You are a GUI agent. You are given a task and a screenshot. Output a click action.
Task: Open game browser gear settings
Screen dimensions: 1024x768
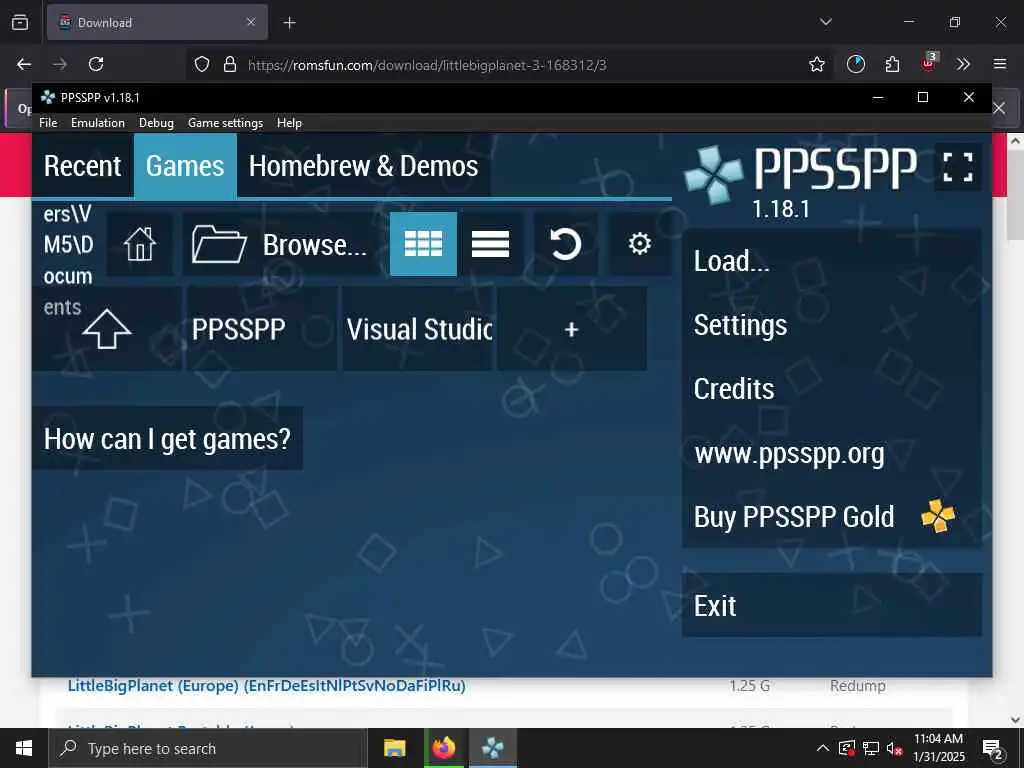639,244
